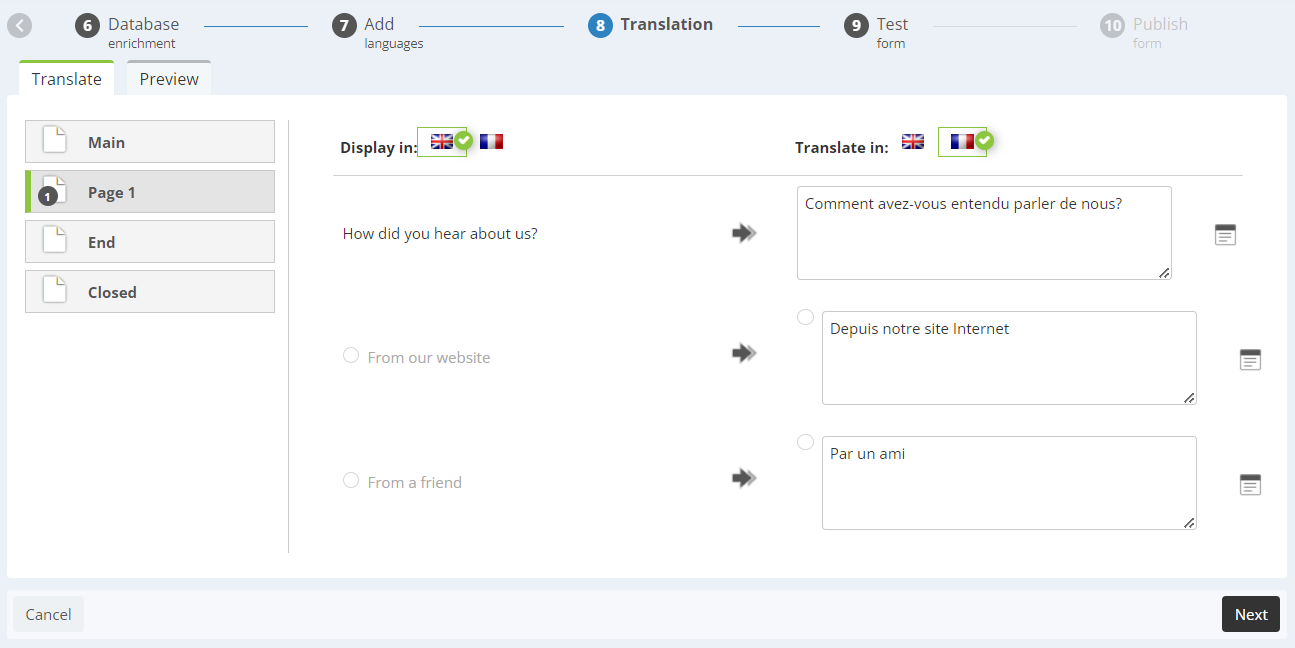Viewport: 1295px width, 648px height.
Task: Click into 'Depuis notre site Internet' textarea
Action: click(1009, 358)
